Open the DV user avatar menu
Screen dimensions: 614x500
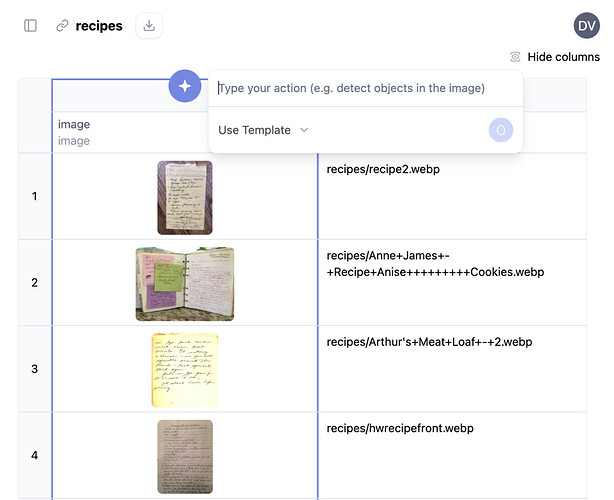587,26
